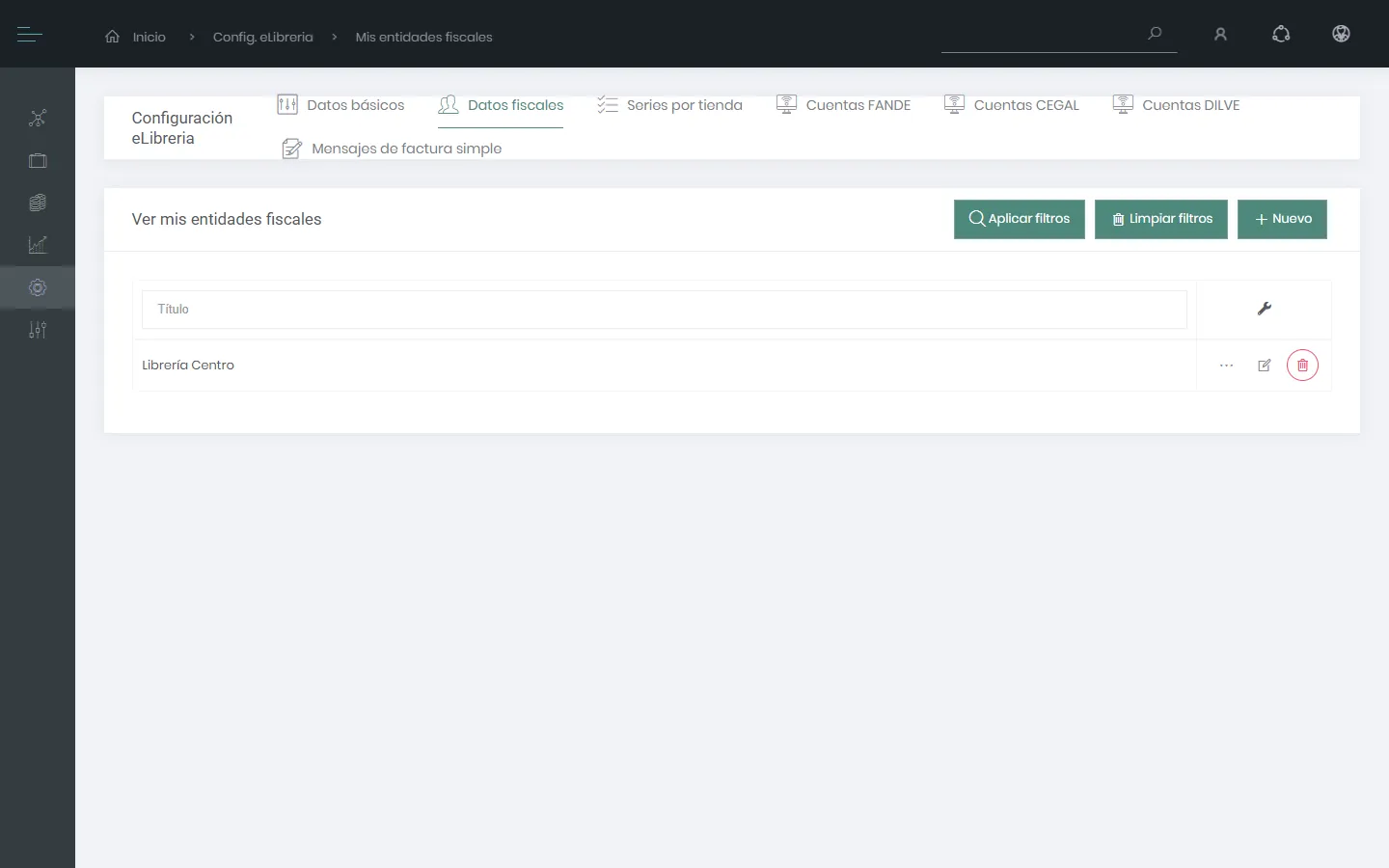This screenshot has width=1389, height=868.
Task: Edit the Librería Centro entity
Action: click(x=1265, y=366)
